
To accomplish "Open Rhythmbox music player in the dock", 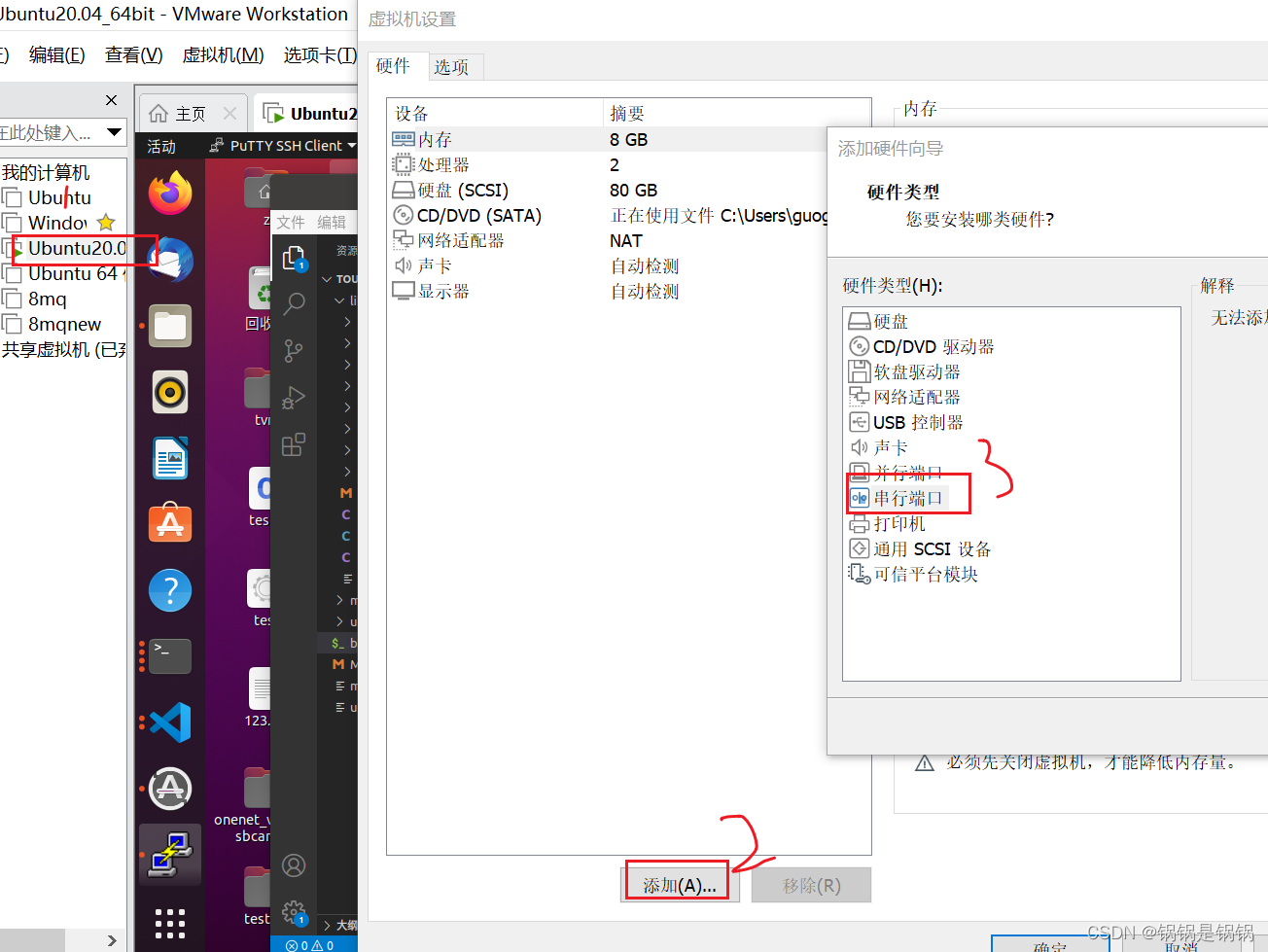I will (x=170, y=392).
